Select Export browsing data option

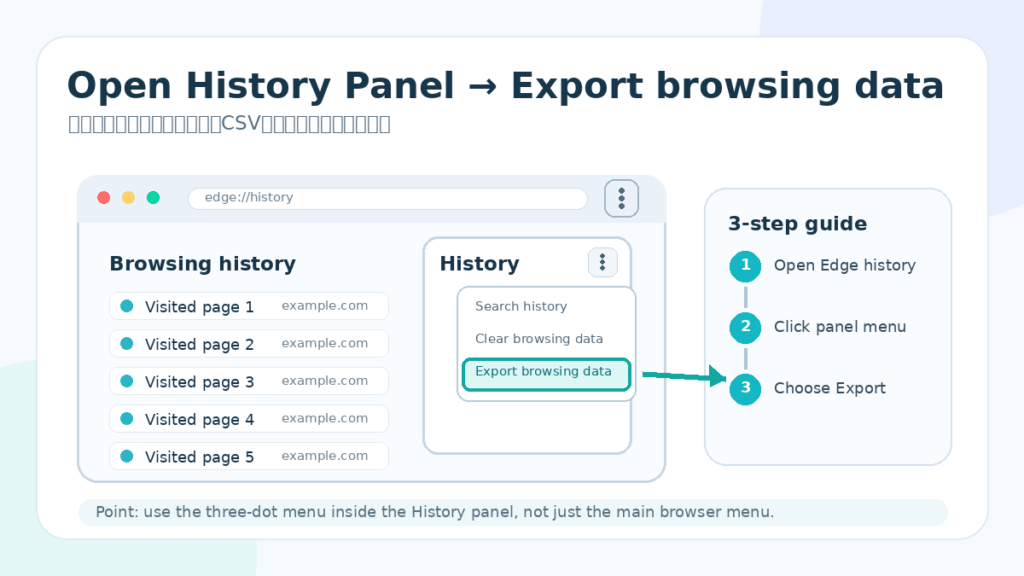click(x=546, y=374)
